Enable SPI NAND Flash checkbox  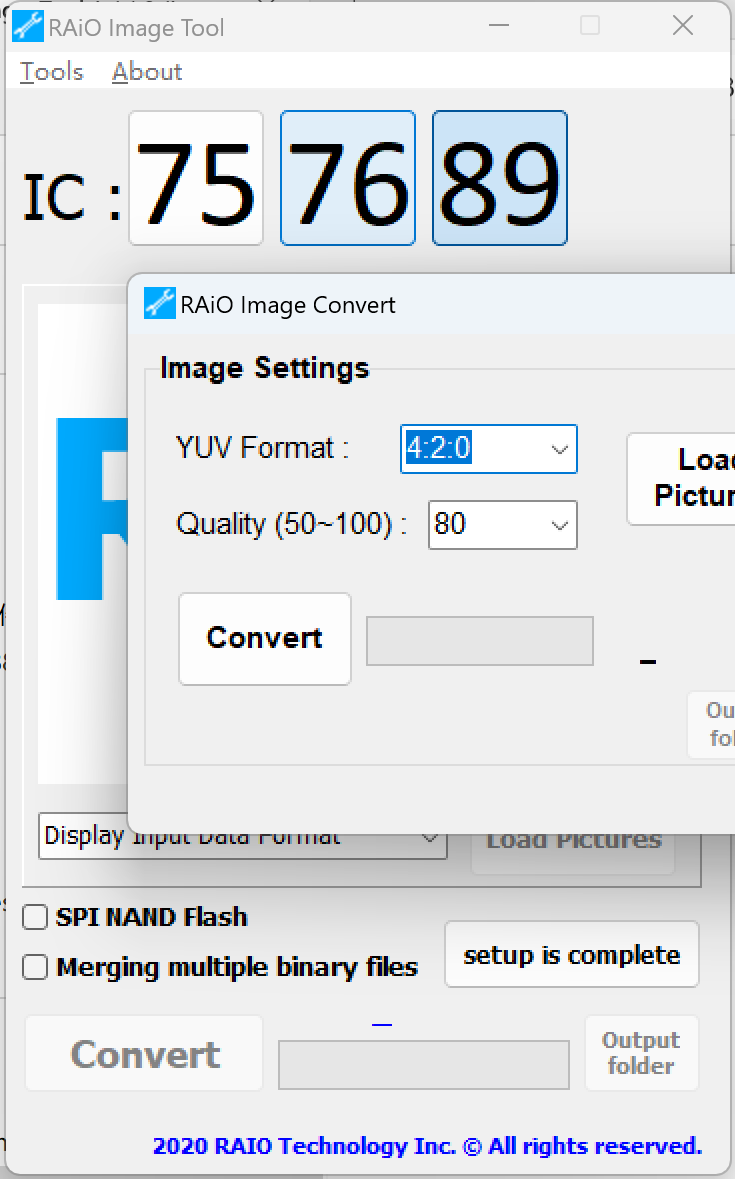click(x=36, y=917)
